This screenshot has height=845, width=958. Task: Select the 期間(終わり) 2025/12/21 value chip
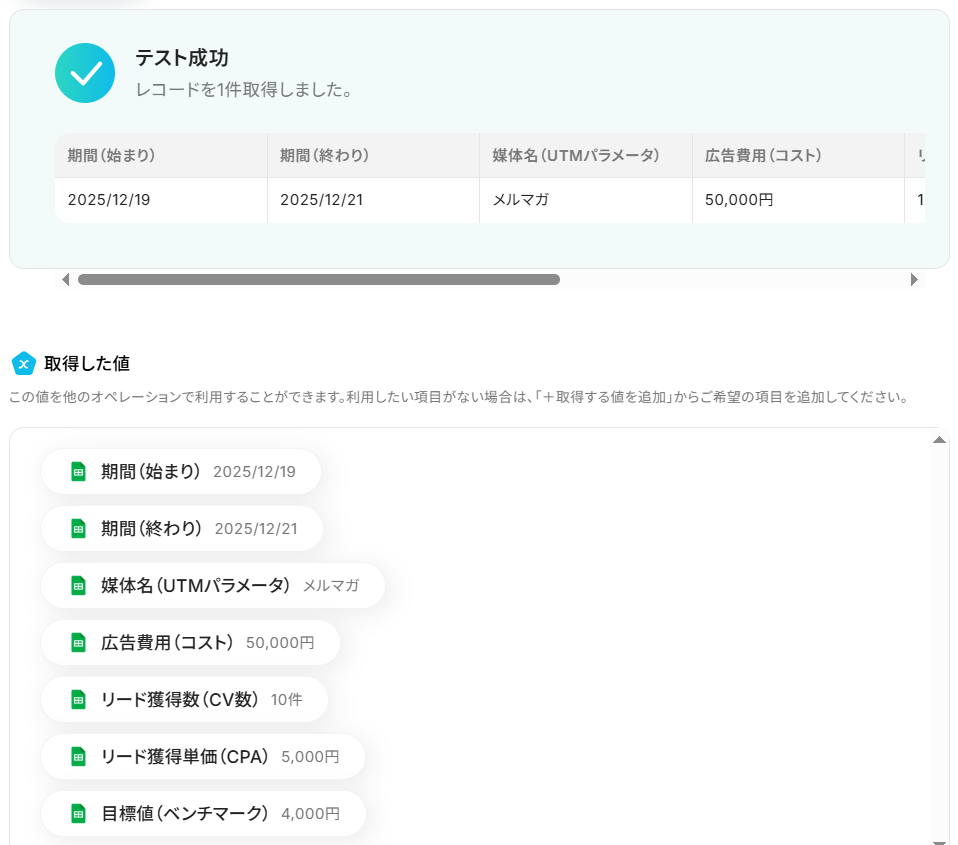click(x=181, y=529)
